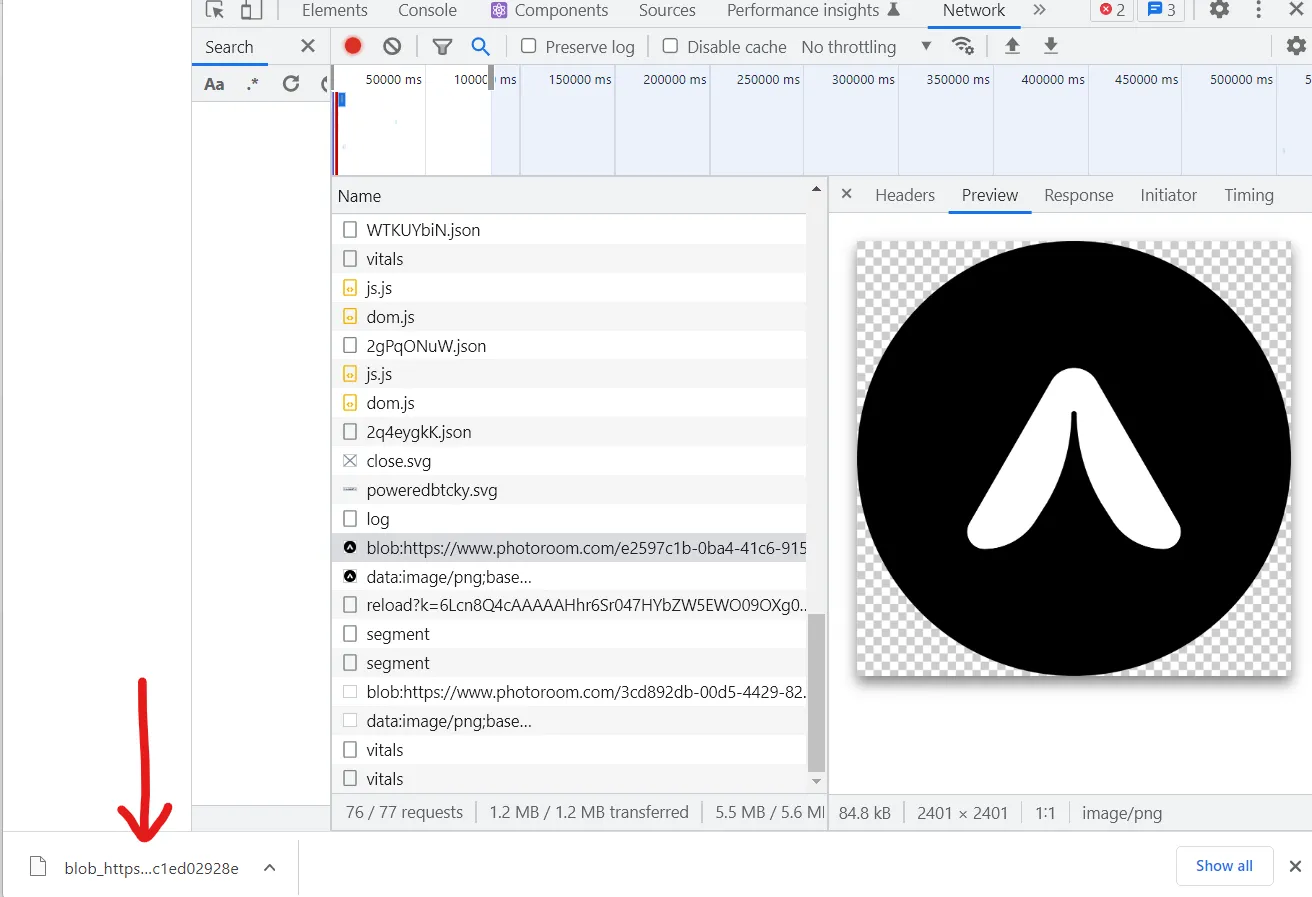
Task: Open network conditions Wi-Fi icon
Action: point(963,46)
